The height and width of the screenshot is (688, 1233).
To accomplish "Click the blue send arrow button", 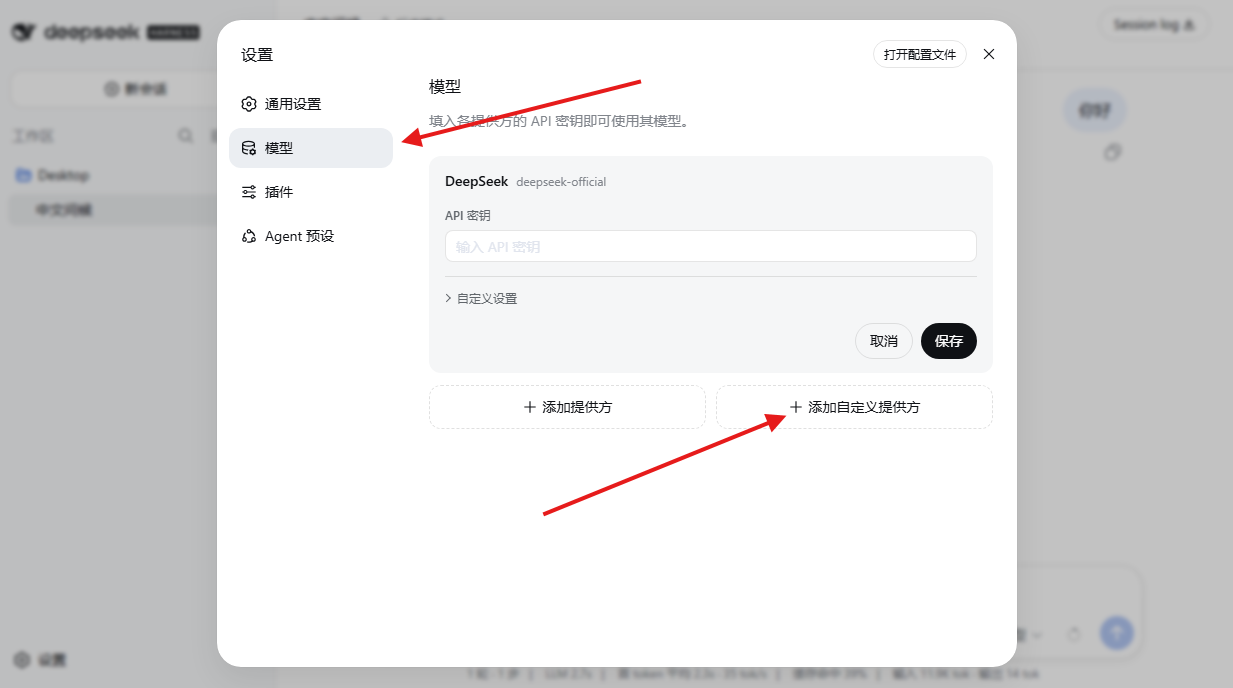I will (1116, 632).
